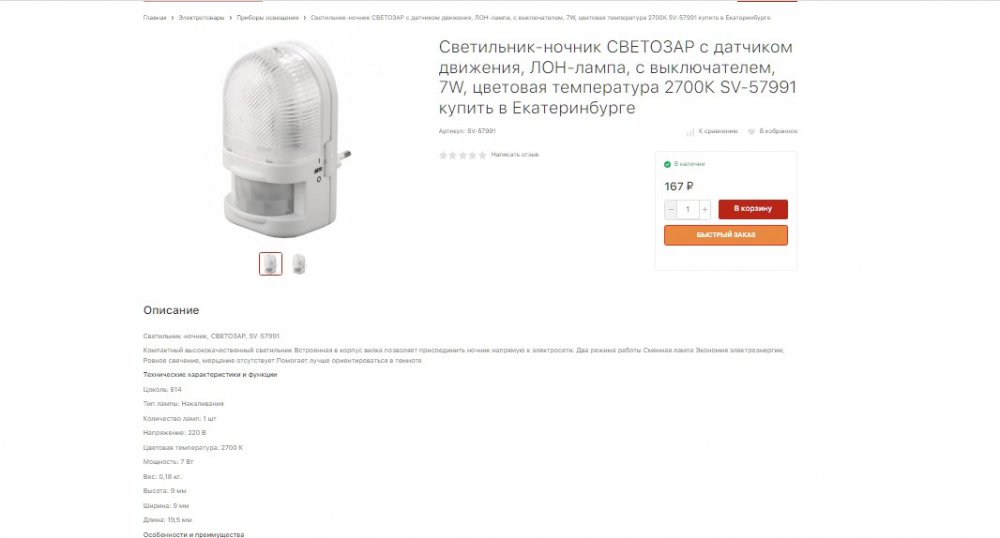
Task: Click the К сравнению link text
Action: (718, 131)
